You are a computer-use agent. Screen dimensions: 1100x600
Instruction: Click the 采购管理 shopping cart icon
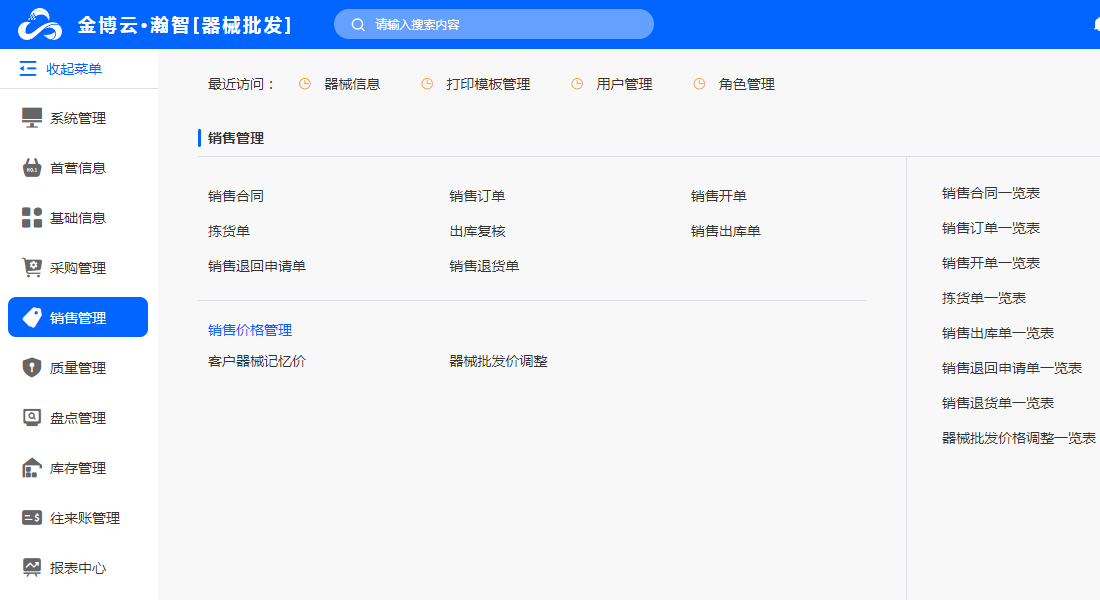32,268
